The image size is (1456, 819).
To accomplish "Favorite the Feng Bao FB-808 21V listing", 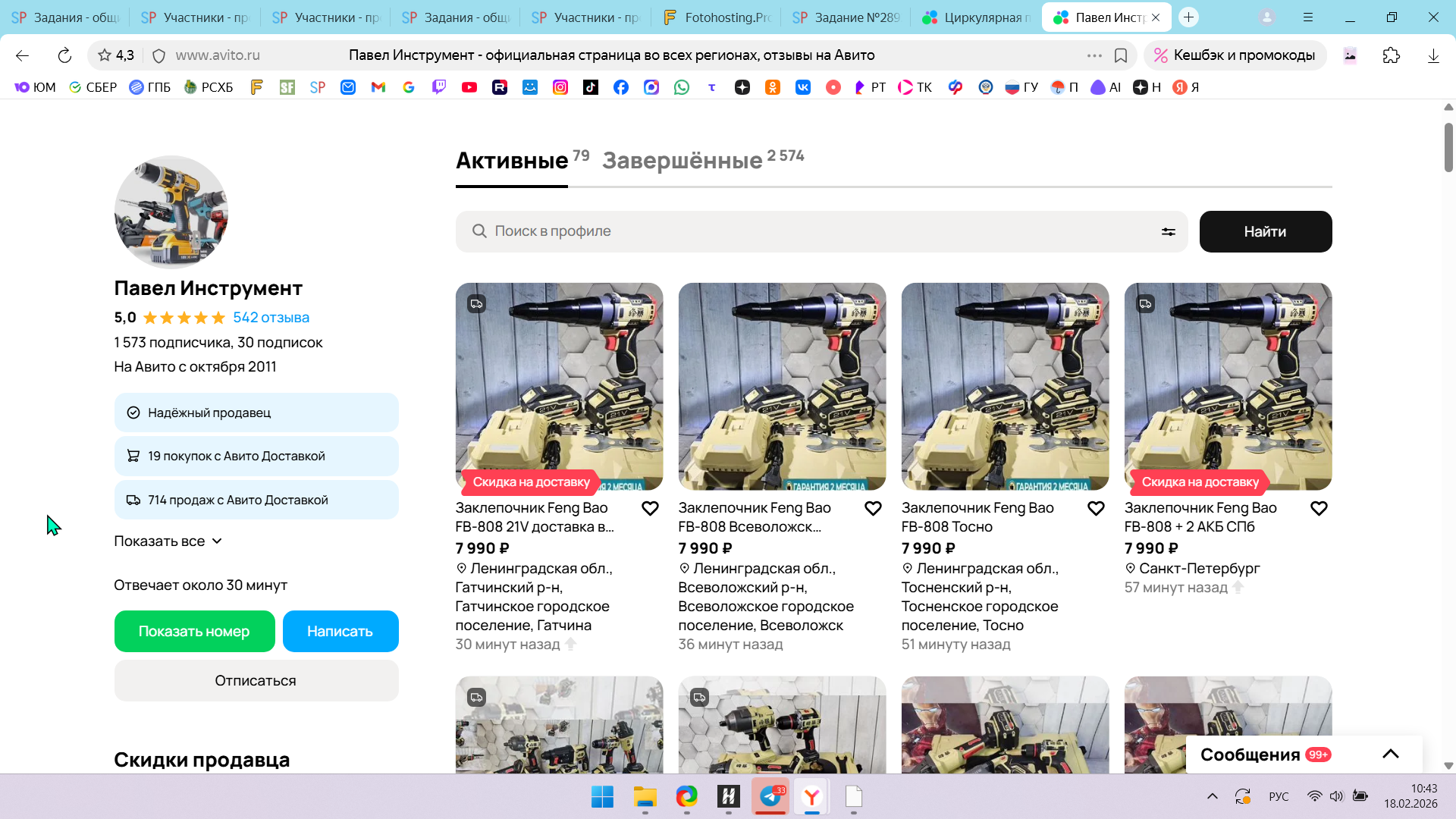I will click(x=650, y=509).
